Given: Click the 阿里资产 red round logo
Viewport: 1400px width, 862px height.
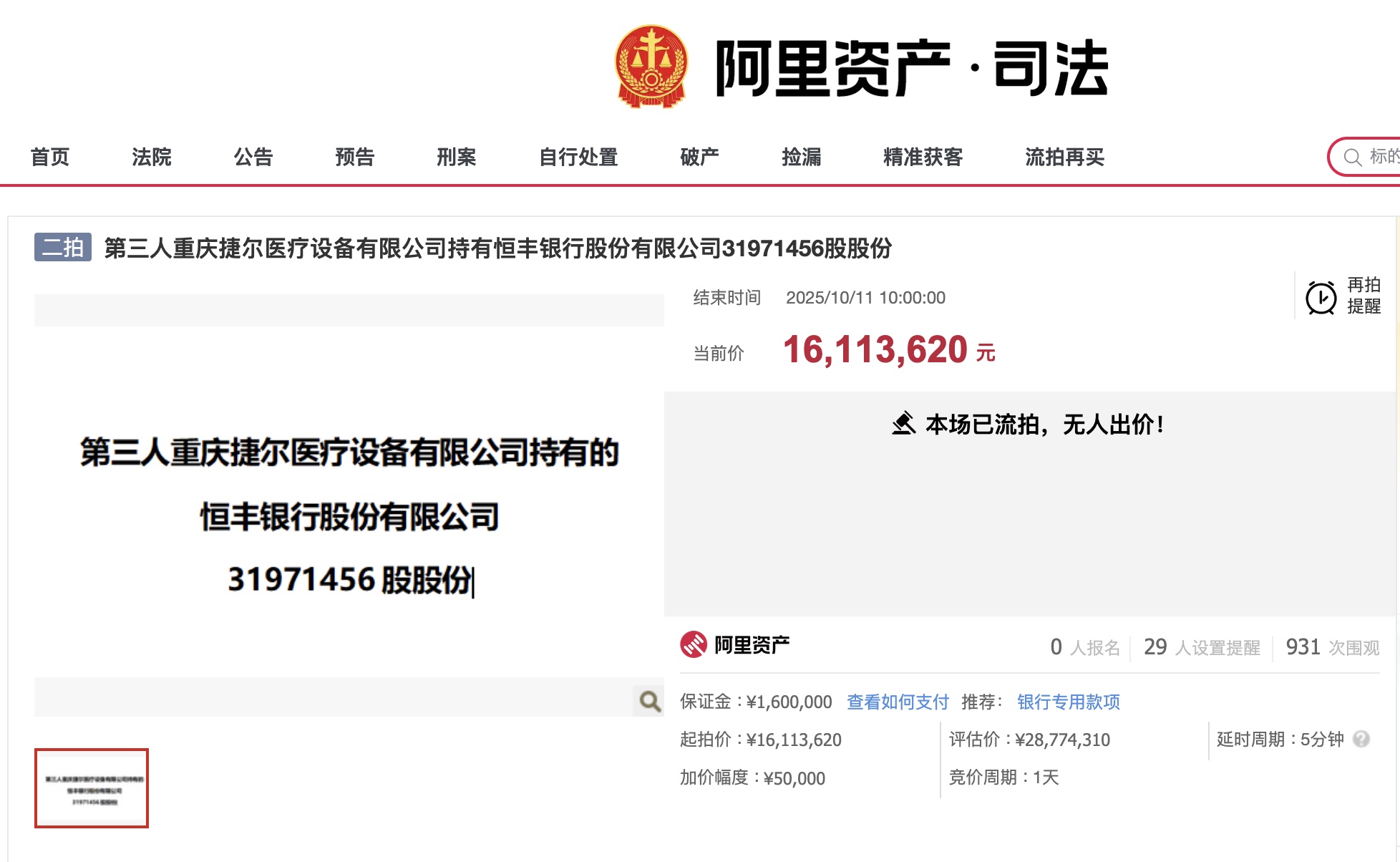Looking at the screenshot, I should point(693,644).
